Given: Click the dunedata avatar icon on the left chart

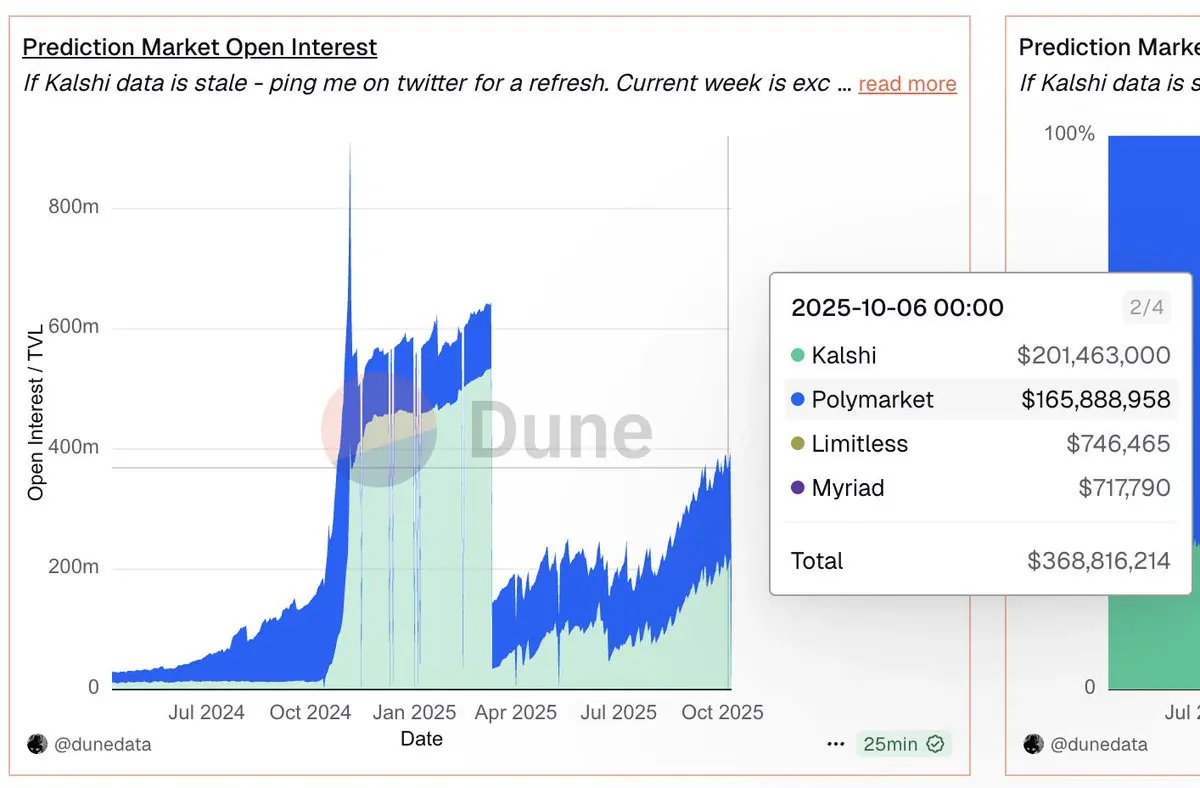Looking at the screenshot, I should coord(37,744).
